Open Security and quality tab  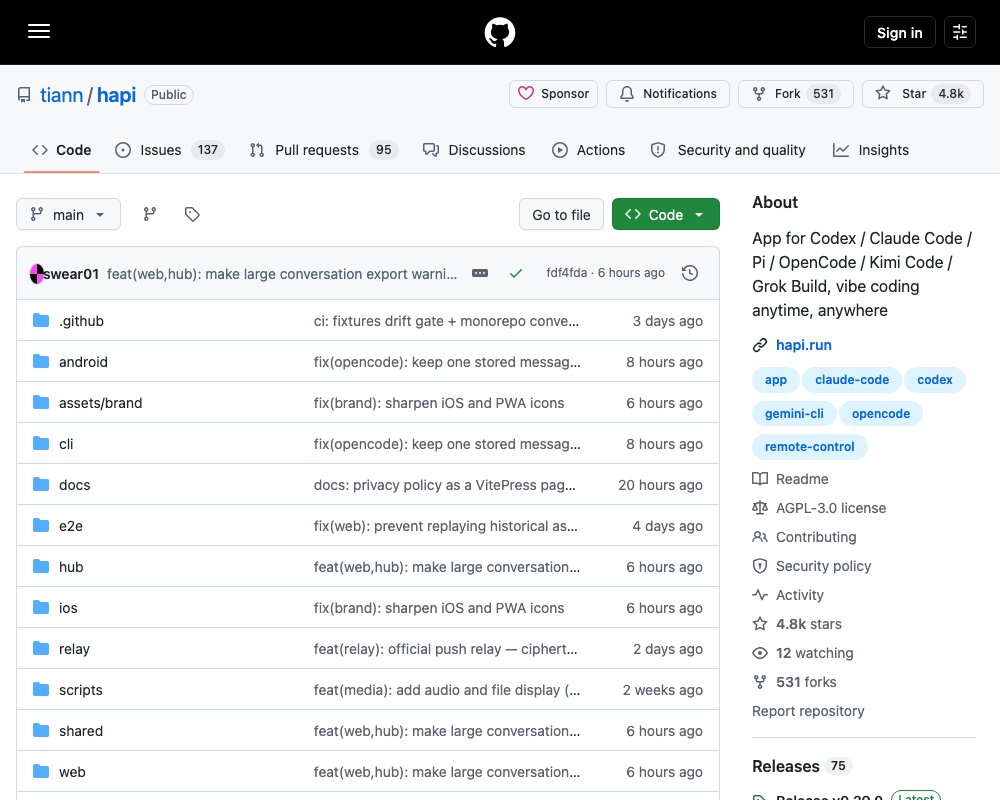[728, 150]
